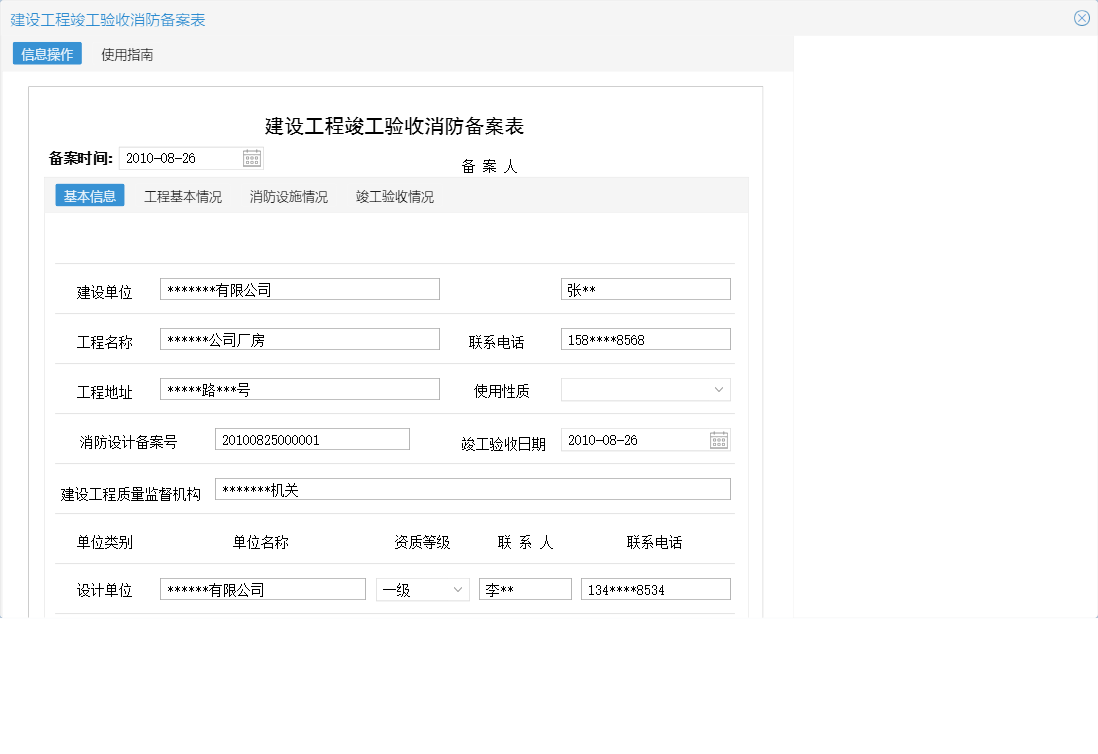Focus the 消防设计备案号 field
This screenshot has width=1098, height=754.
tap(311, 438)
